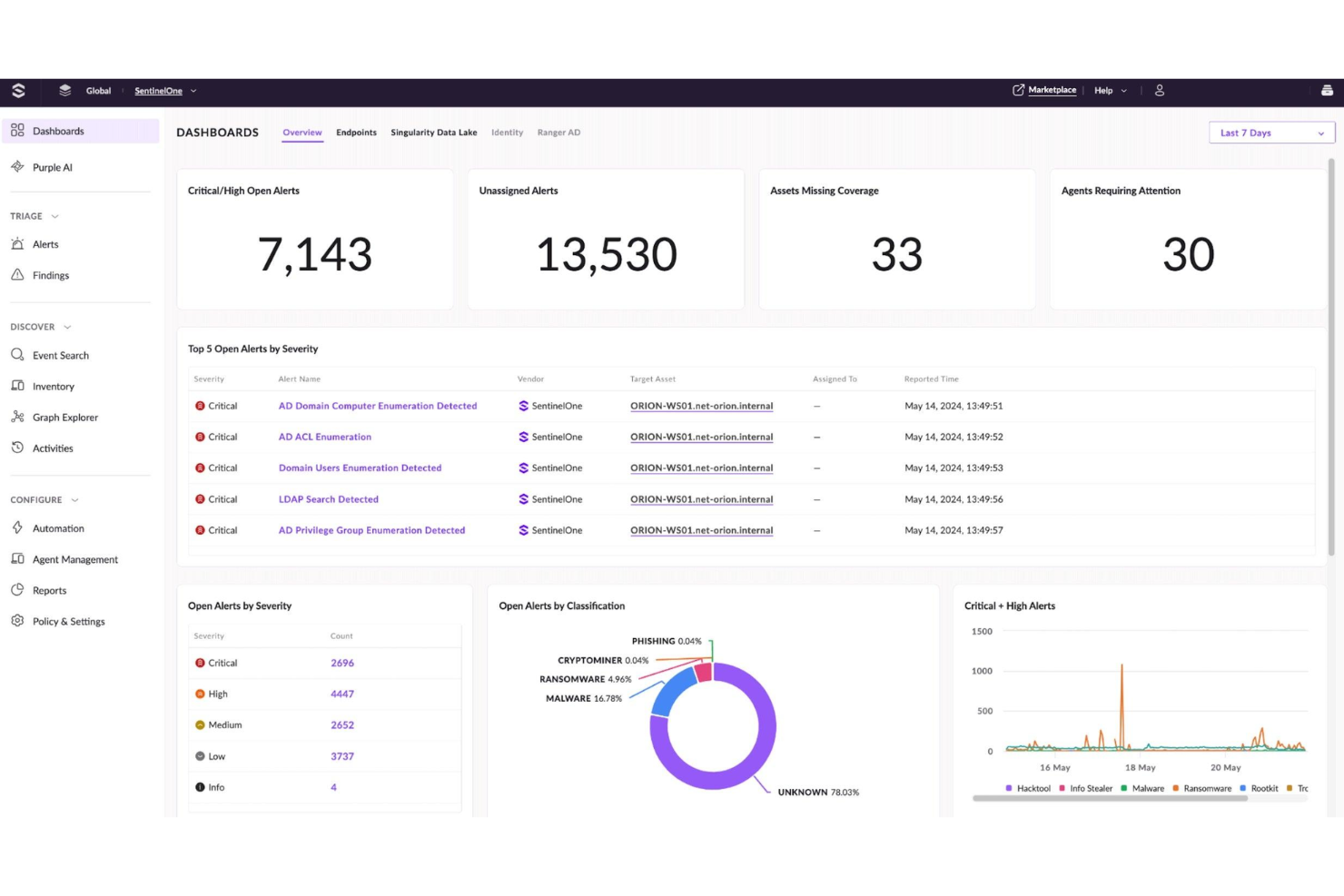Screen dimensions: 1344x896
Task: Collapse the TRIAGE section
Action: point(53,216)
